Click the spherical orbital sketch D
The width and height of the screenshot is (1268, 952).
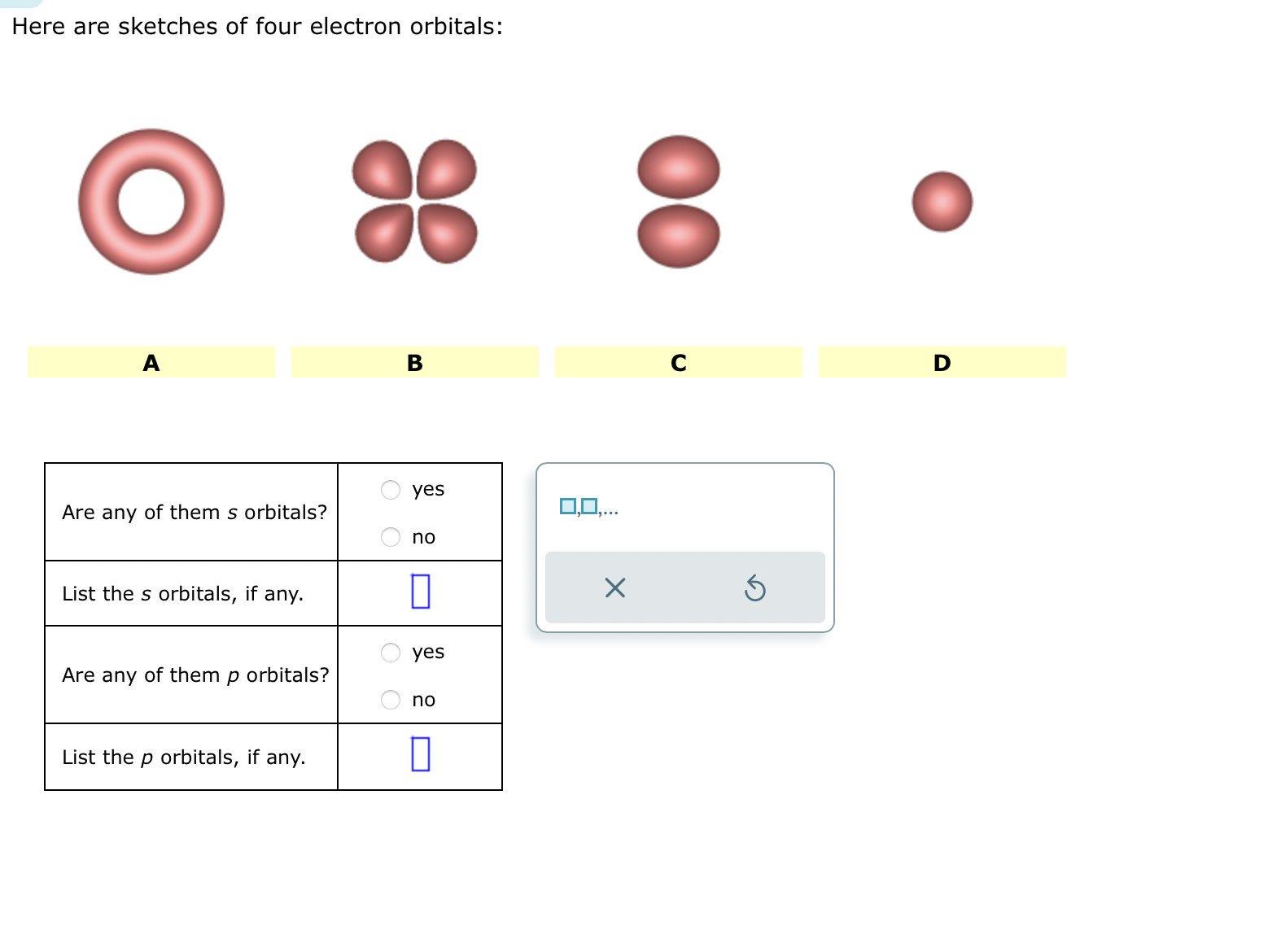[941, 203]
